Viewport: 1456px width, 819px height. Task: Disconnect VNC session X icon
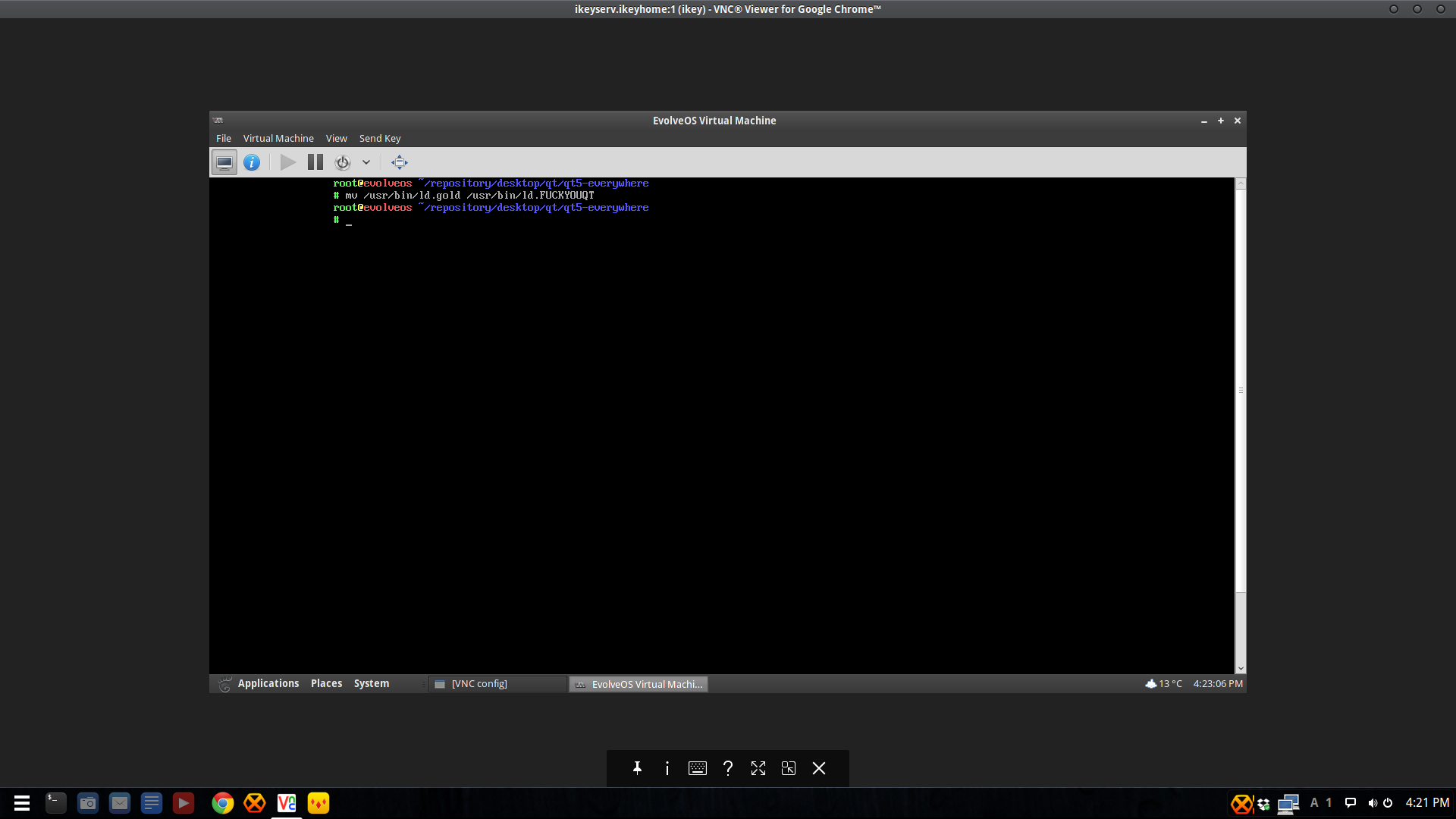pyautogui.click(x=819, y=768)
